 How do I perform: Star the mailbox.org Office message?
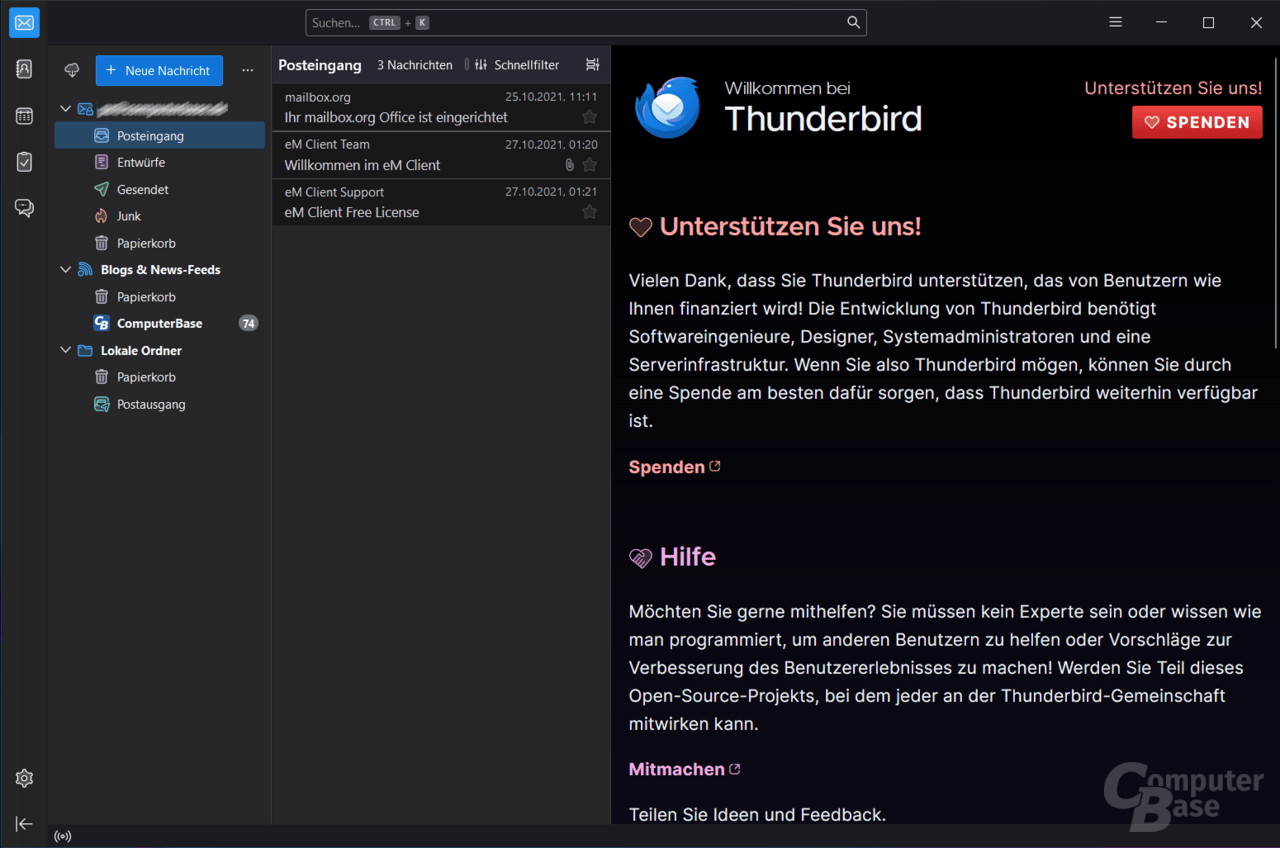coord(589,117)
